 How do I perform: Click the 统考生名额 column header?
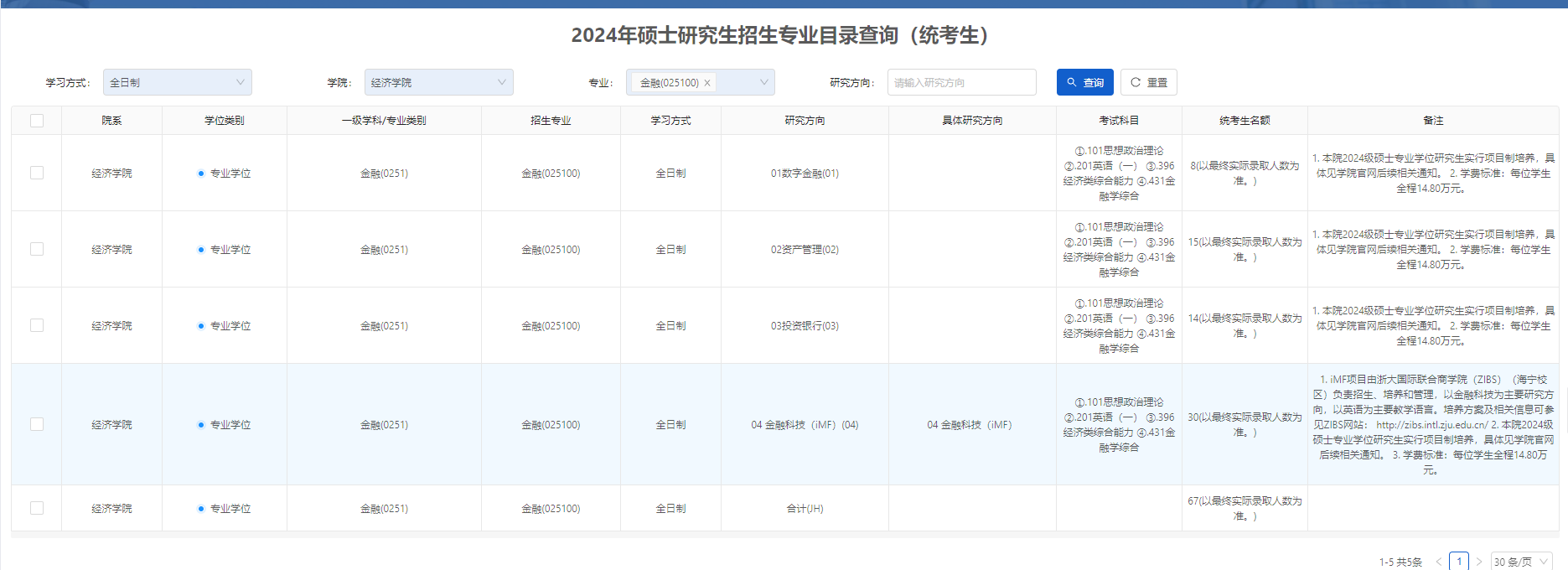pyautogui.click(x=1245, y=121)
